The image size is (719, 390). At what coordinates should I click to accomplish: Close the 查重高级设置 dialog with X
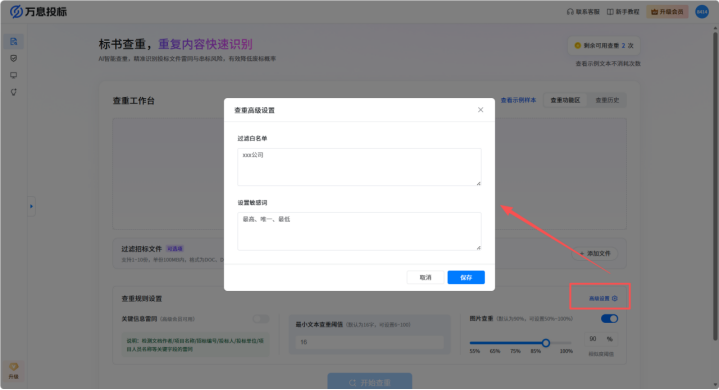[480, 110]
